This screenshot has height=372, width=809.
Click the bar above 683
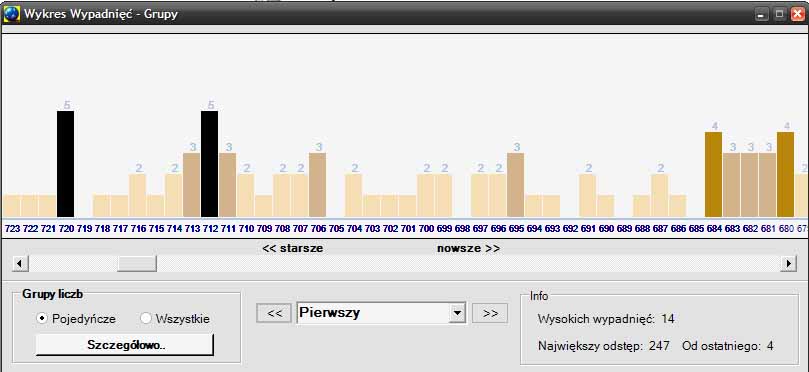[x=732, y=185]
